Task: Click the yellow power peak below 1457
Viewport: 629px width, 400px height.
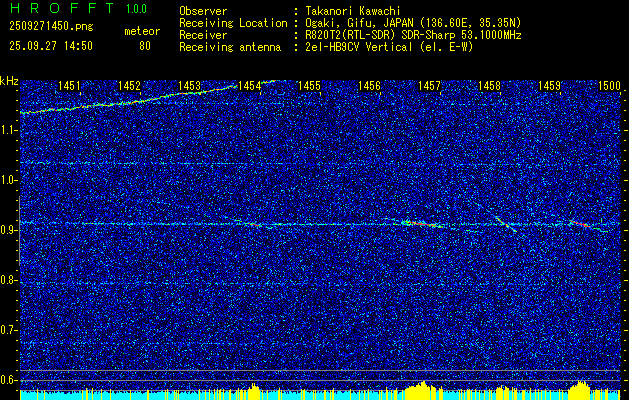Action: pos(422,390)
